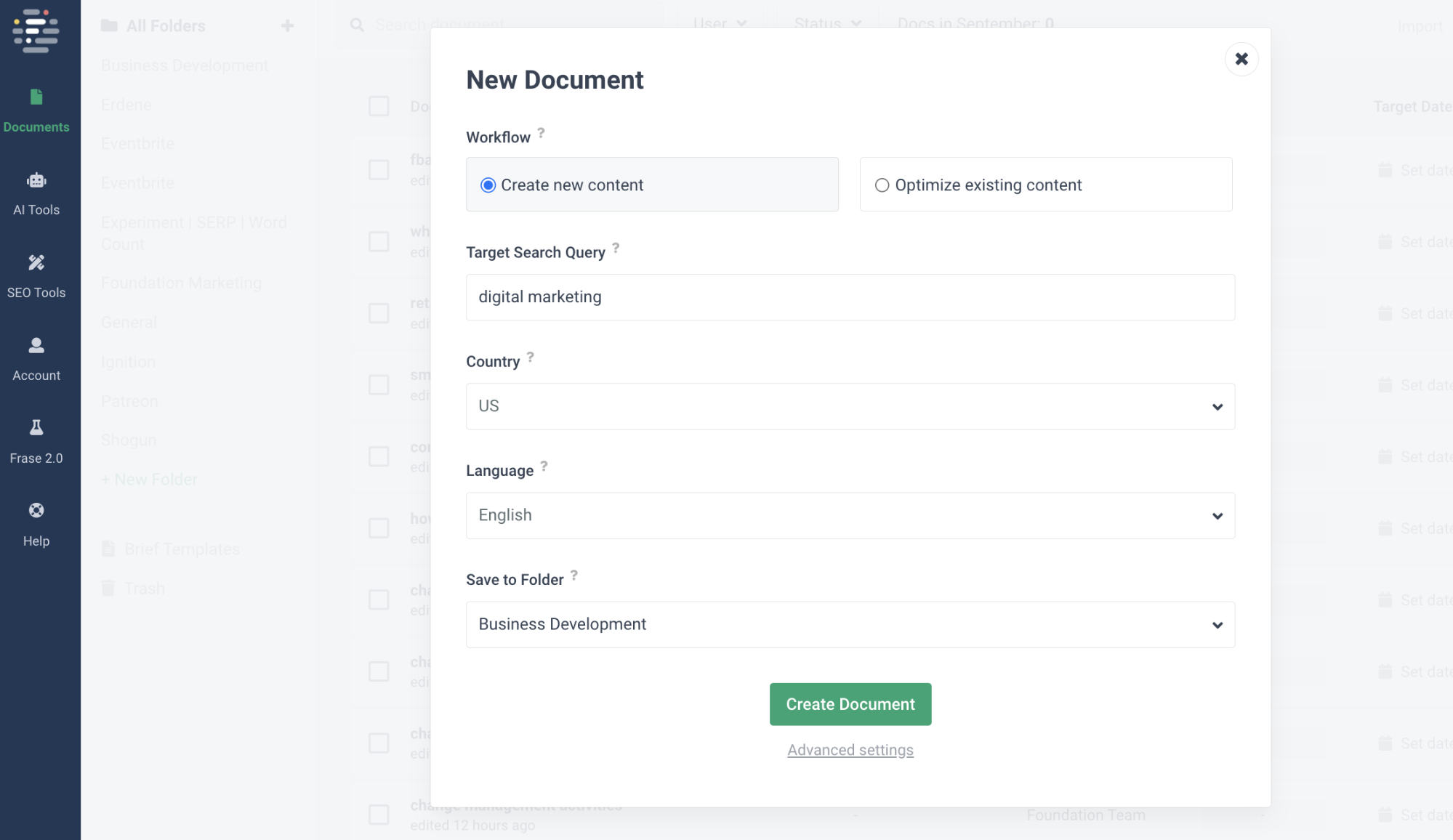The width and height of the screenshot is (1453, 840).
Task: Click the Language help question mark
Action: (544, 466)
